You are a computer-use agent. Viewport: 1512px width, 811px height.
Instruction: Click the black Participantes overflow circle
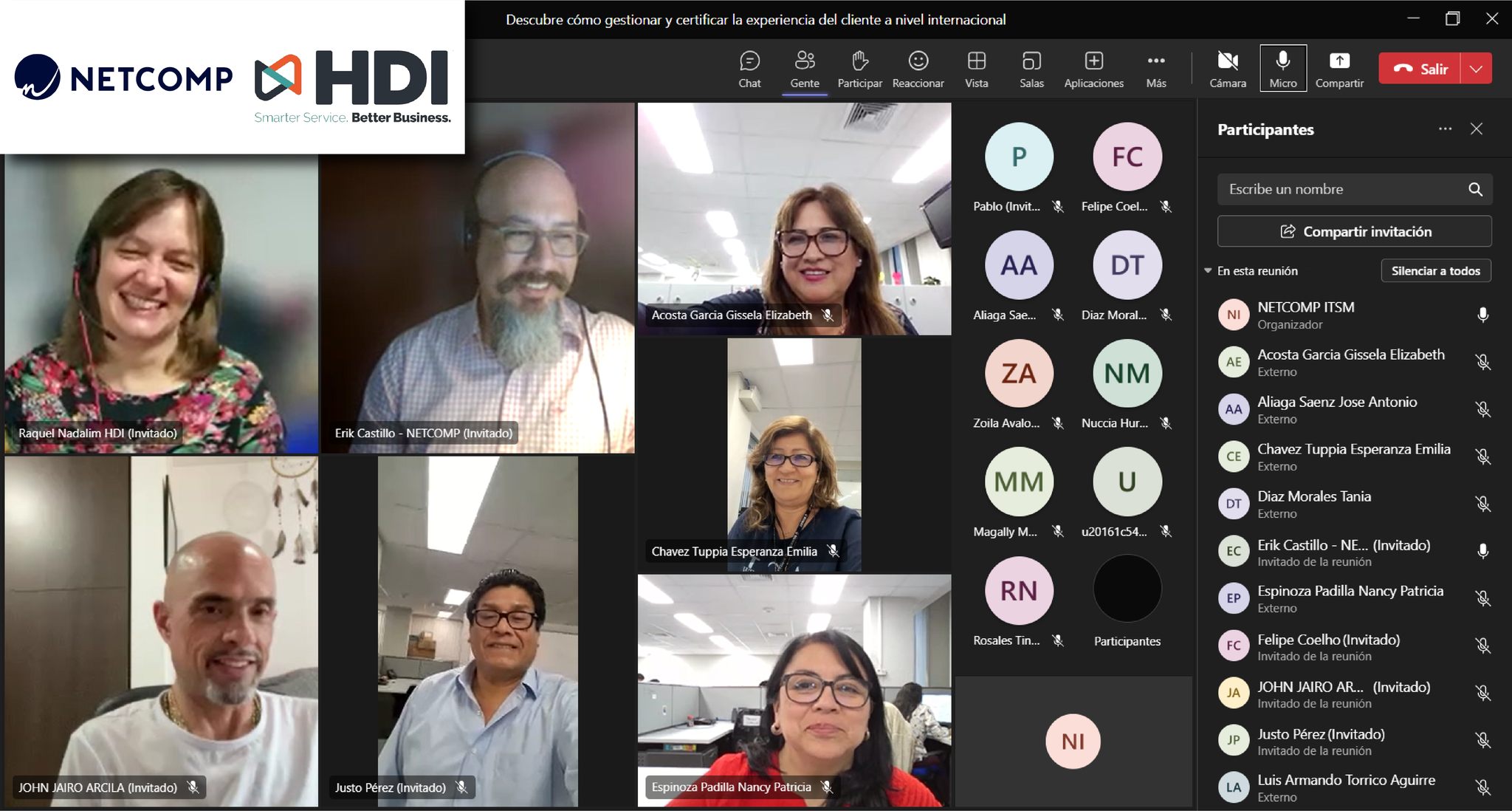[1127, 589]
